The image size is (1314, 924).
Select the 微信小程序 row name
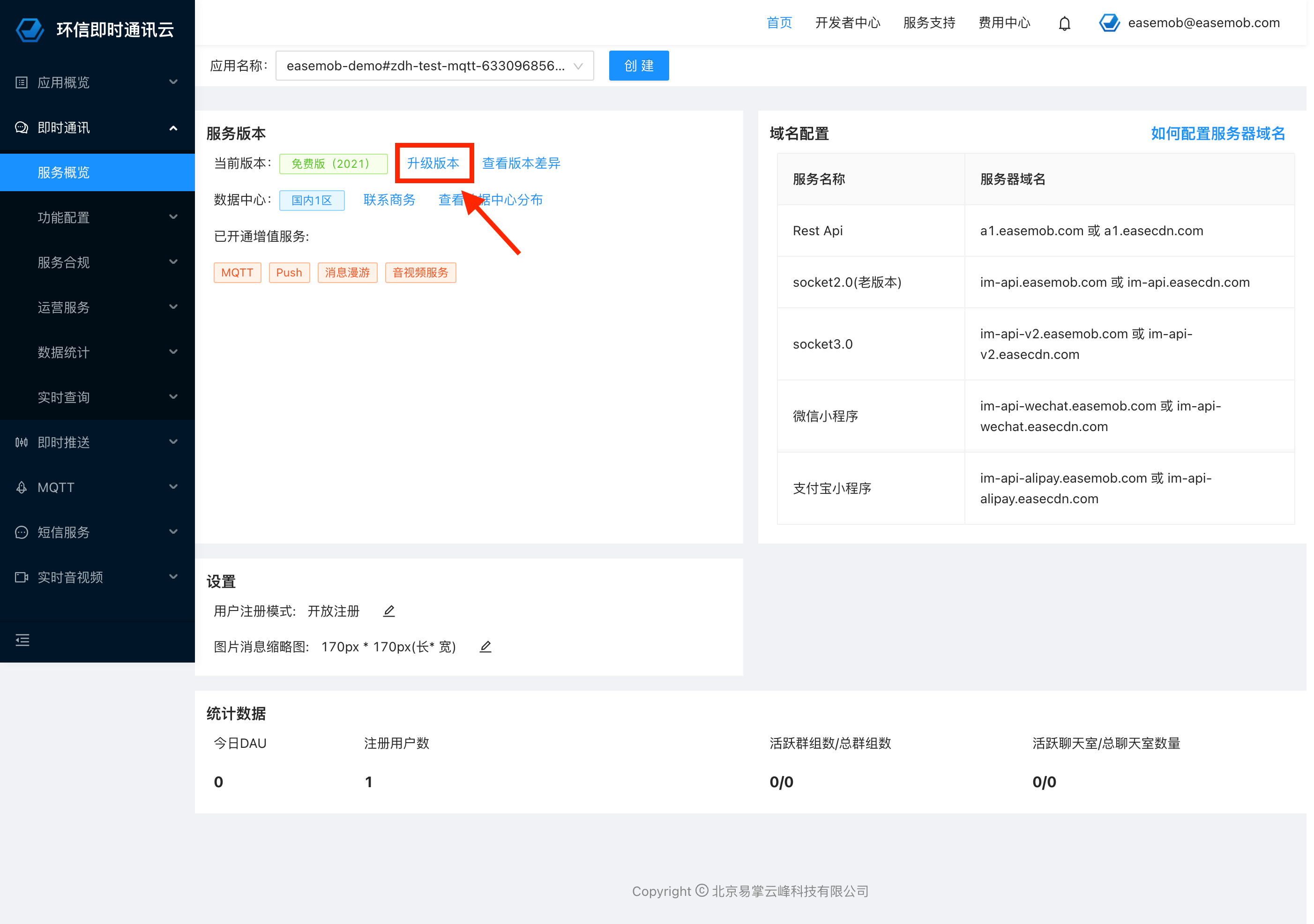(x=825, y=416)
